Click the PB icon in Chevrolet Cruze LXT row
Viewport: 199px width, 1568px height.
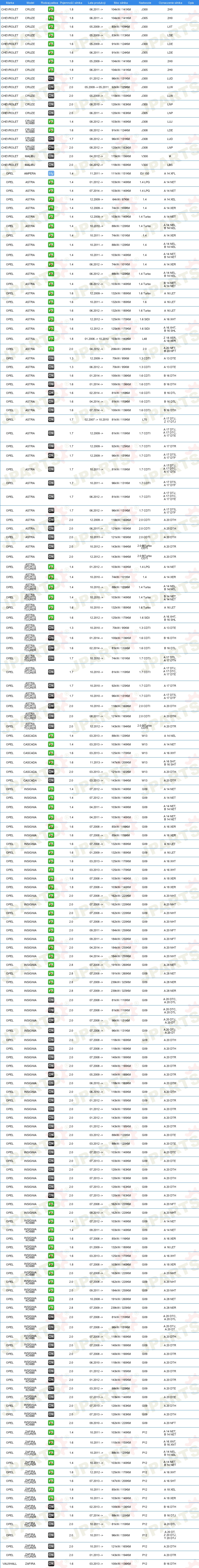pos(51,27)
